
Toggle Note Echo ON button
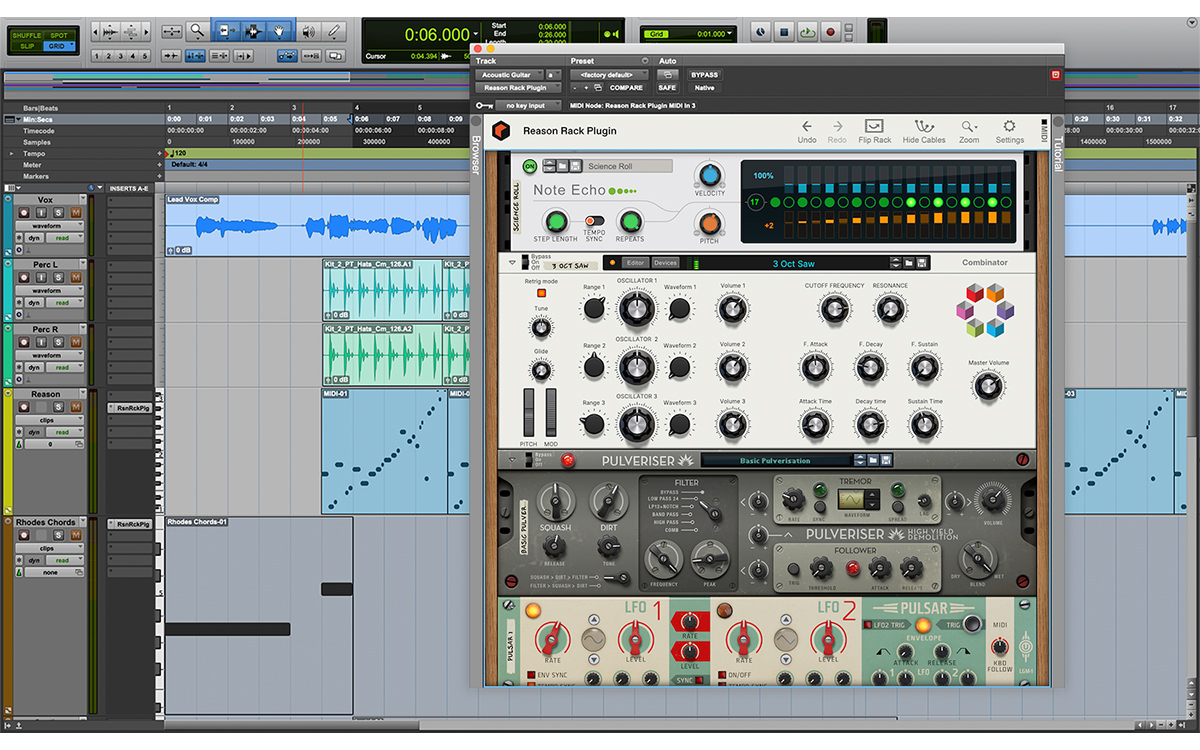click(x=530, y=166)
